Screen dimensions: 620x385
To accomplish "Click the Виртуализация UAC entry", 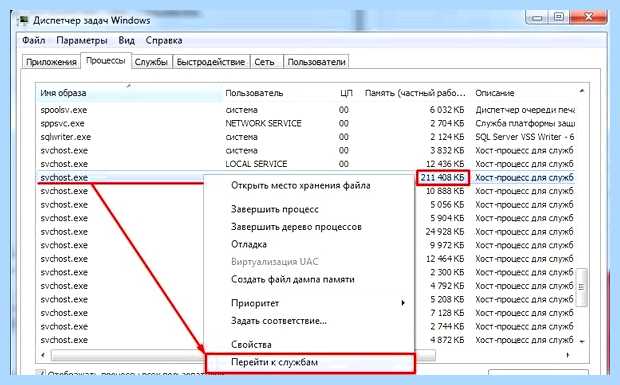I will pos(274,262).
